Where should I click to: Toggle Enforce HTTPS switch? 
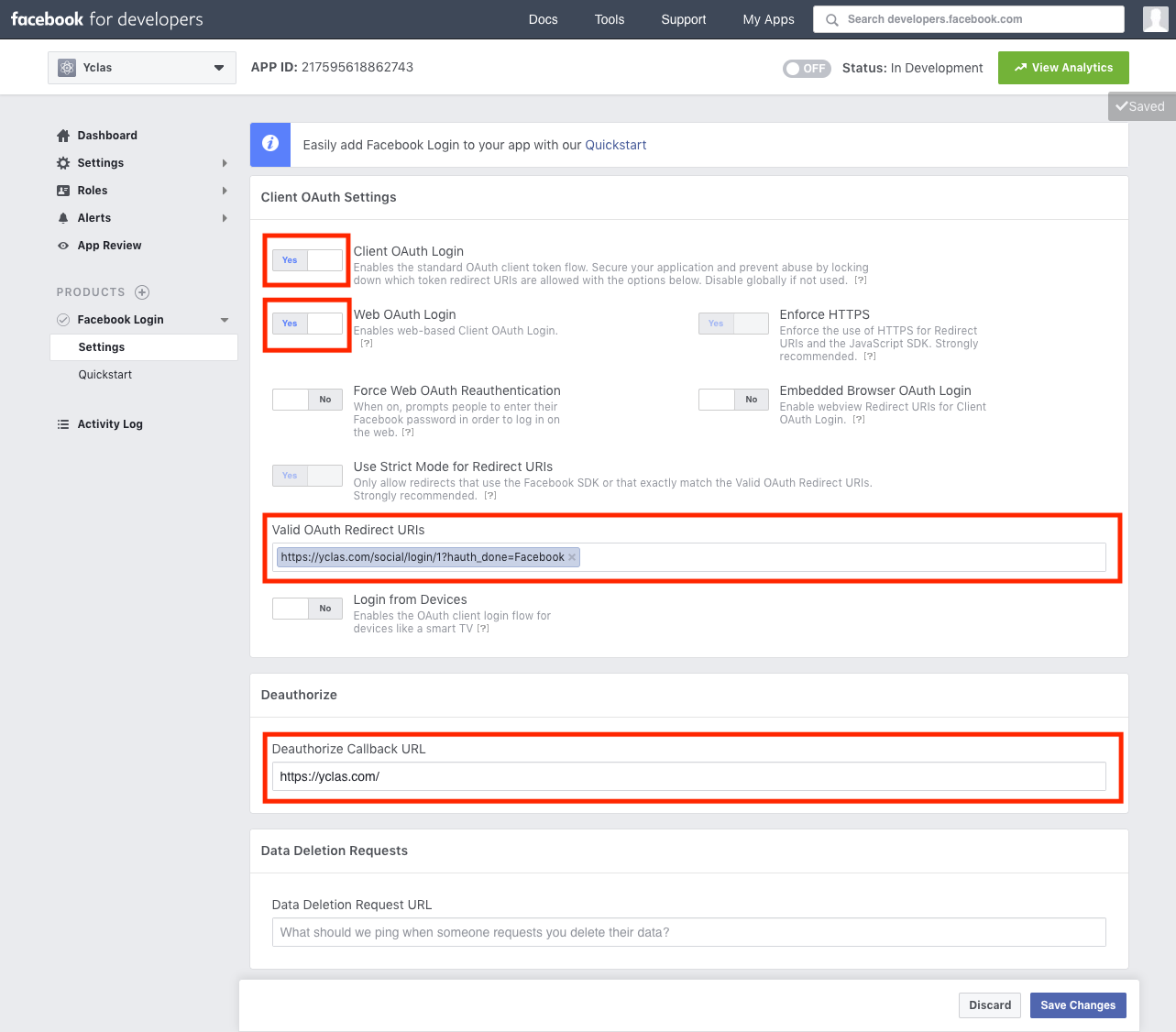[x=733, y=324]
